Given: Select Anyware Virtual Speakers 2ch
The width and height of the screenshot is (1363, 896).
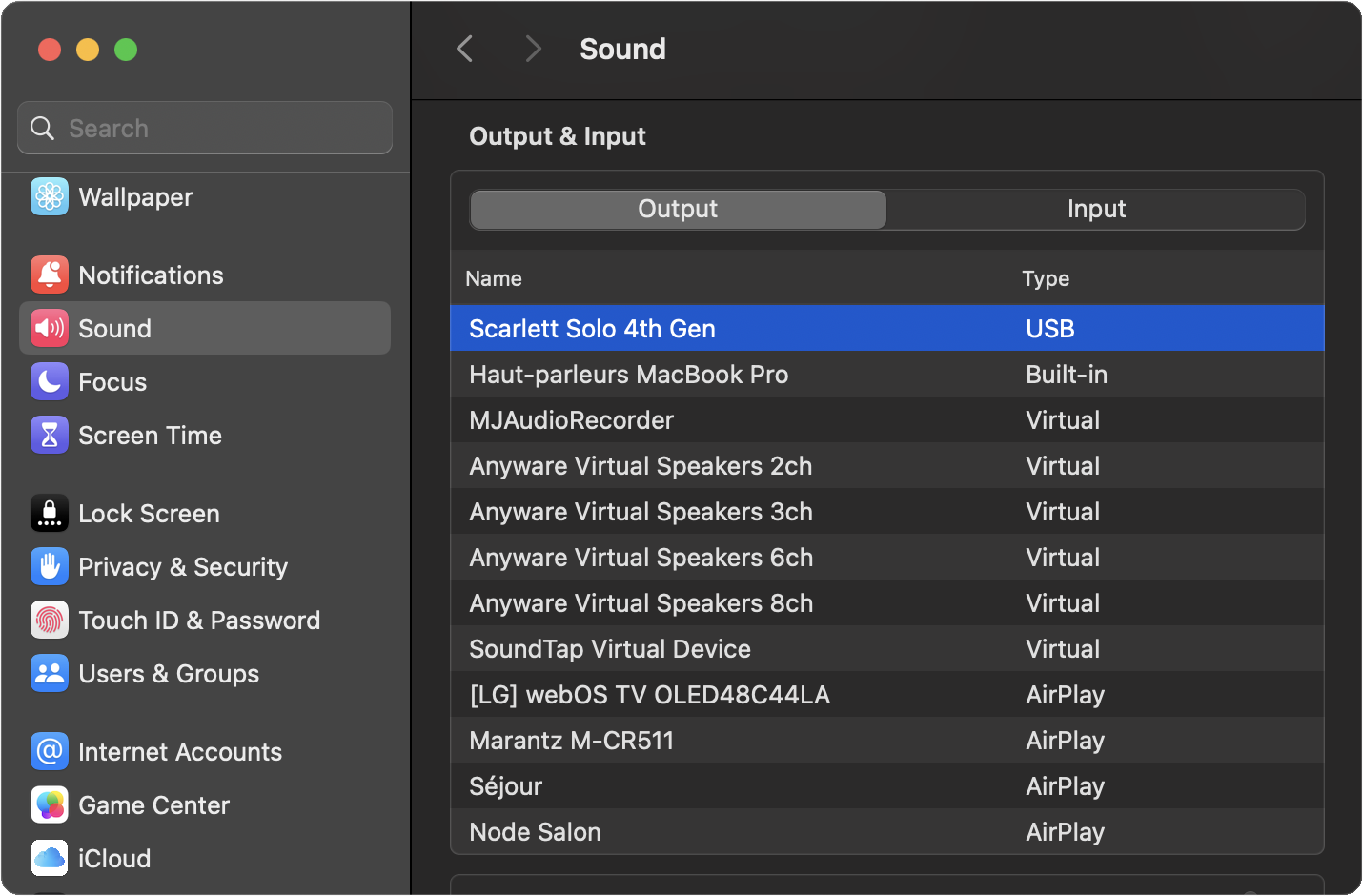Looking at the screenshot, I should pyautogui.click(x=887, y=465).
